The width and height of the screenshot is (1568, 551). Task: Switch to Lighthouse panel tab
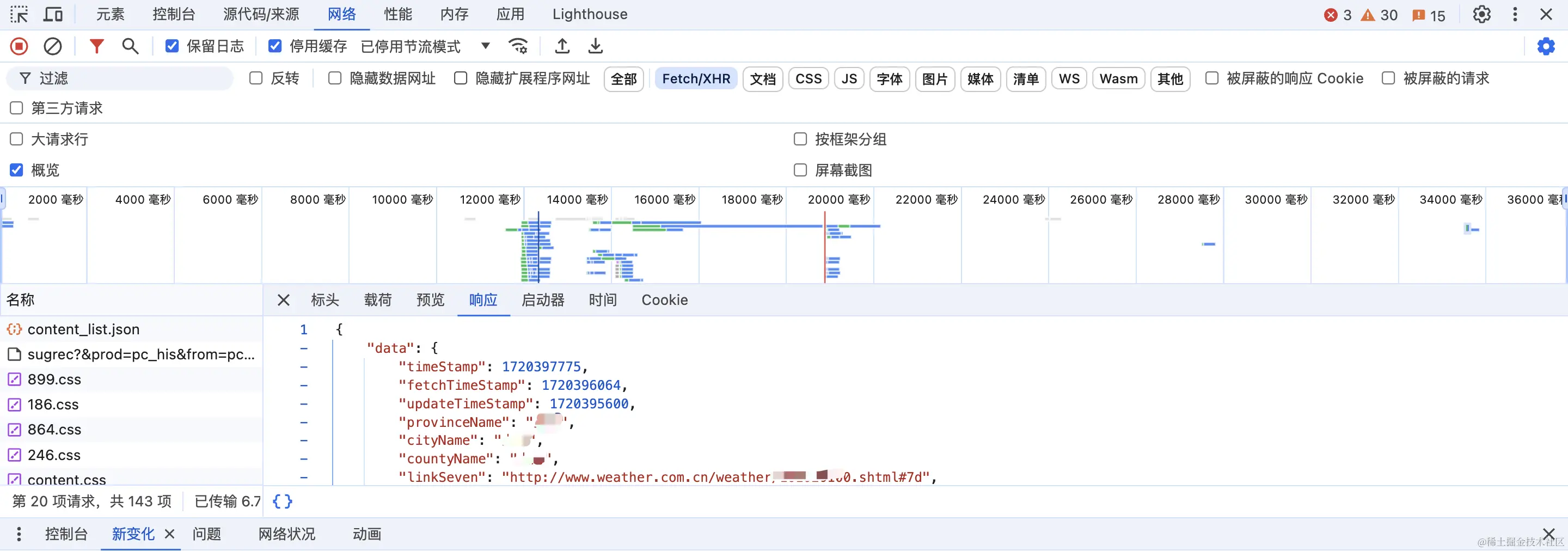pos(590,14)
